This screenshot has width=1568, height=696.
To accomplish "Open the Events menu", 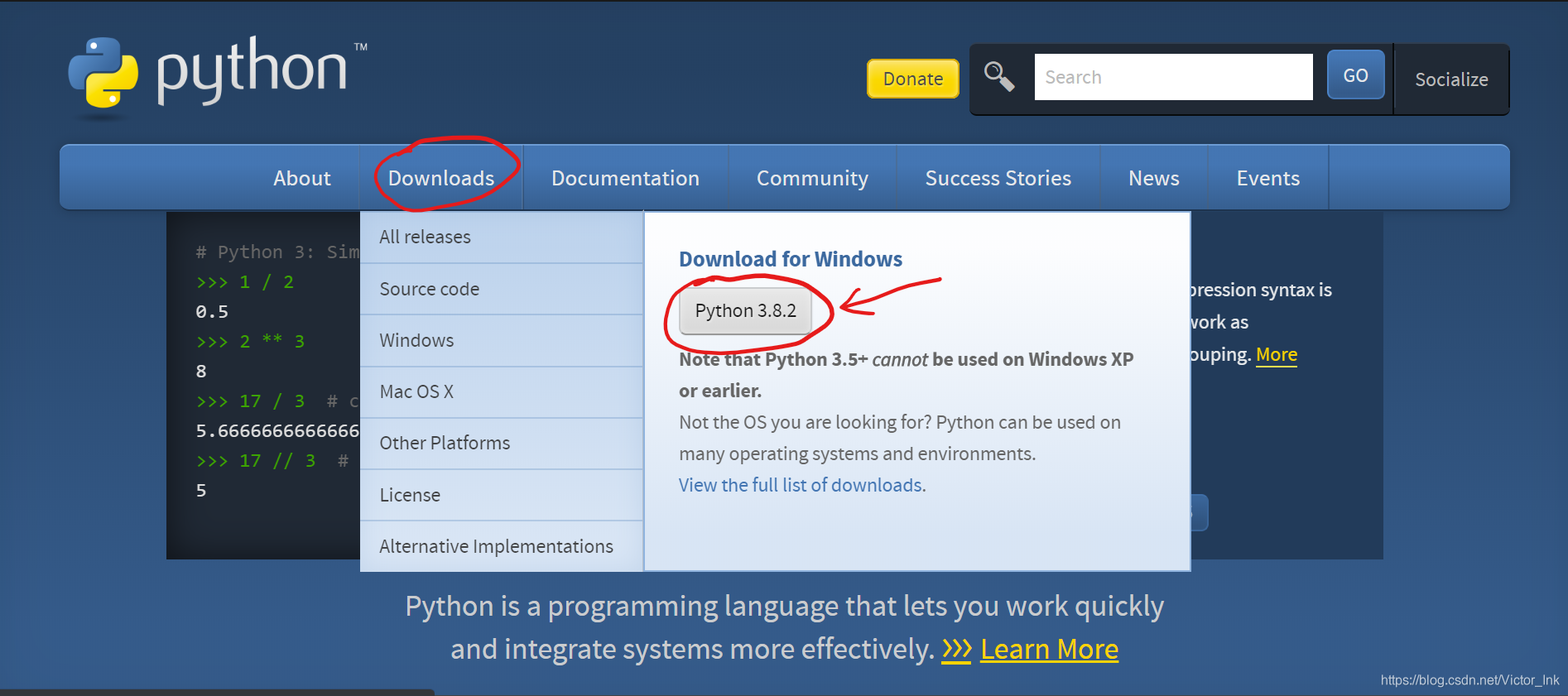I will click(x=1268, y=178).
